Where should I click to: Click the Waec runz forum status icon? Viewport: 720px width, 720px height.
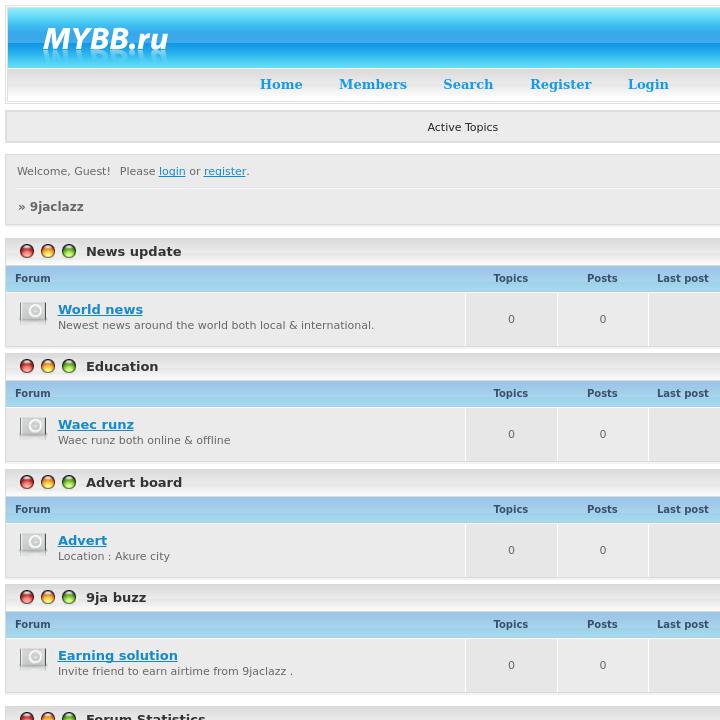(33, 428)
